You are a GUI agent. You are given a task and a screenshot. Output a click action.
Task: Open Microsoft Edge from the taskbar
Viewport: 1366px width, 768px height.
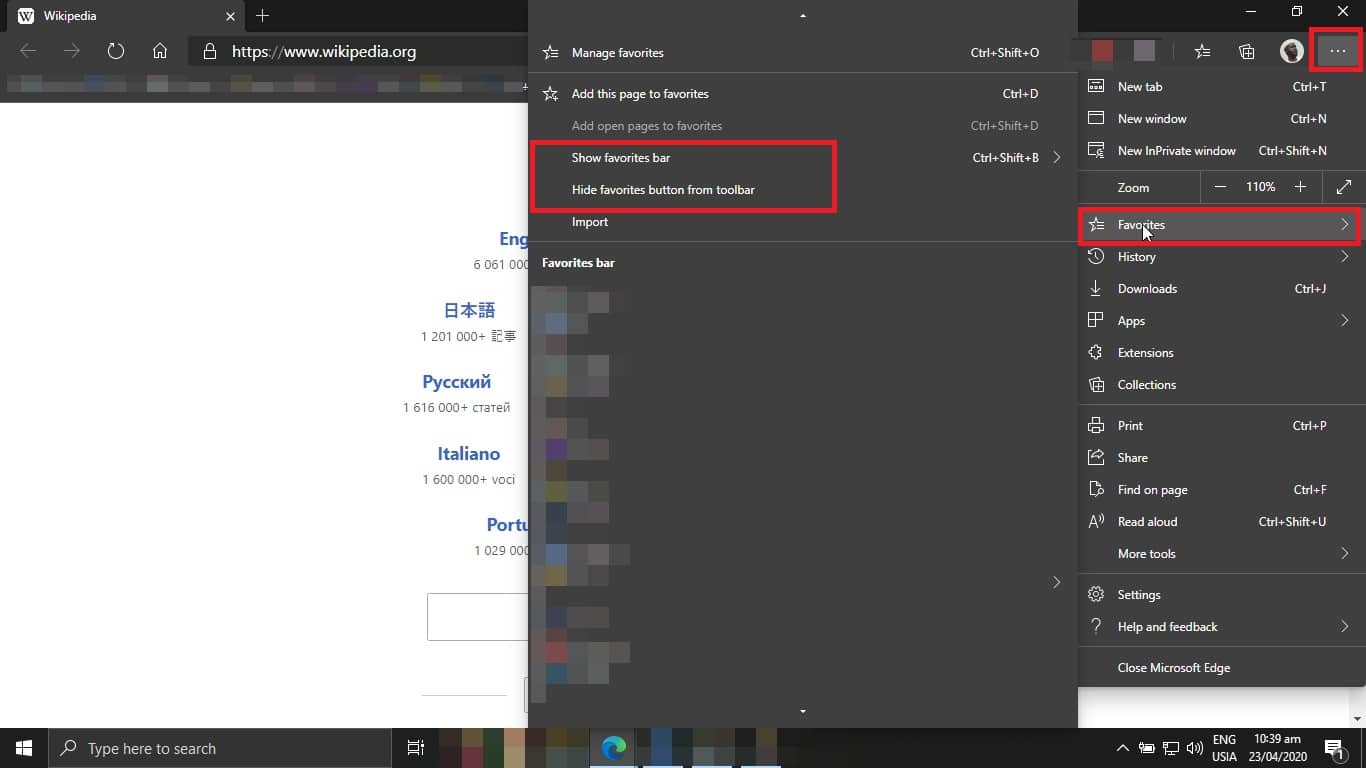click(613, 748)
